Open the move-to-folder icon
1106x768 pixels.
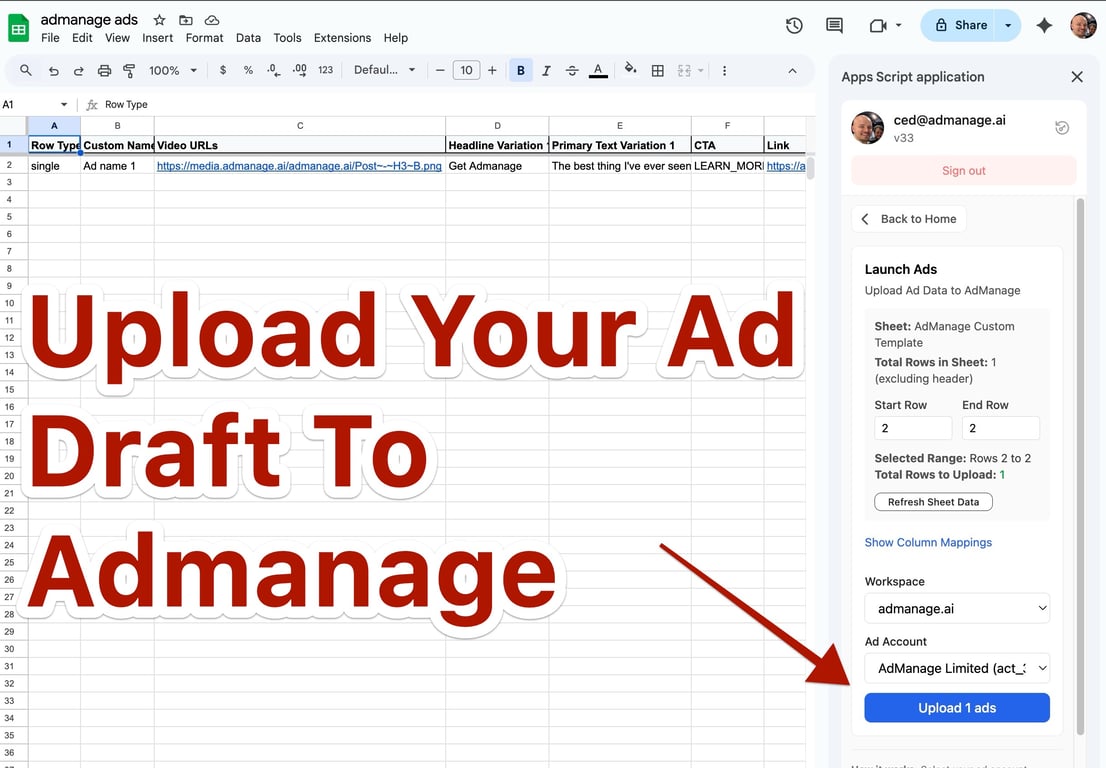click(x=186, y=20)
